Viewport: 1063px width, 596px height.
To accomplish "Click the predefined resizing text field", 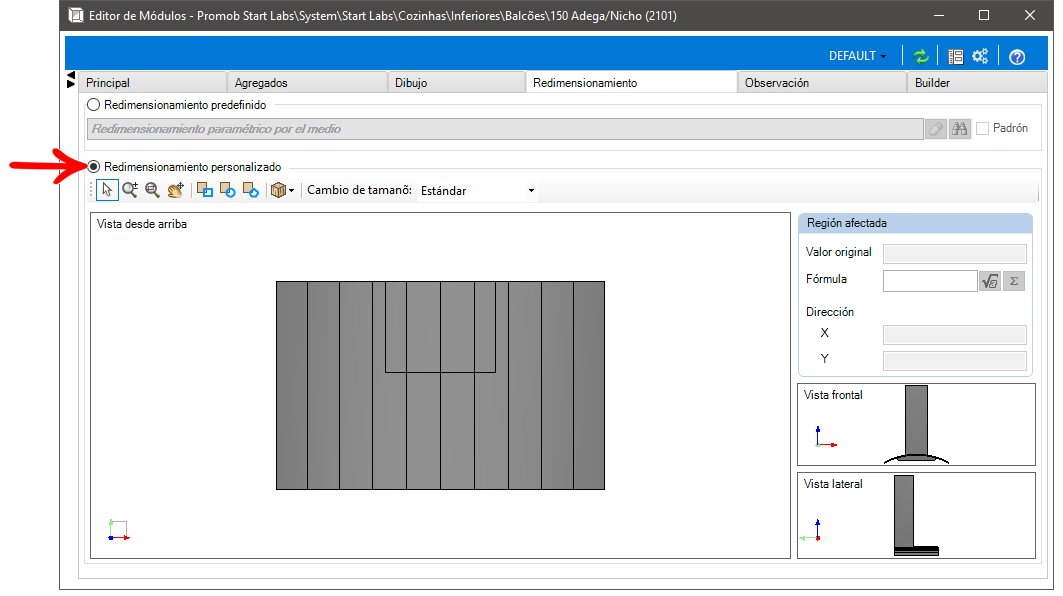I will tap(505, 129).
